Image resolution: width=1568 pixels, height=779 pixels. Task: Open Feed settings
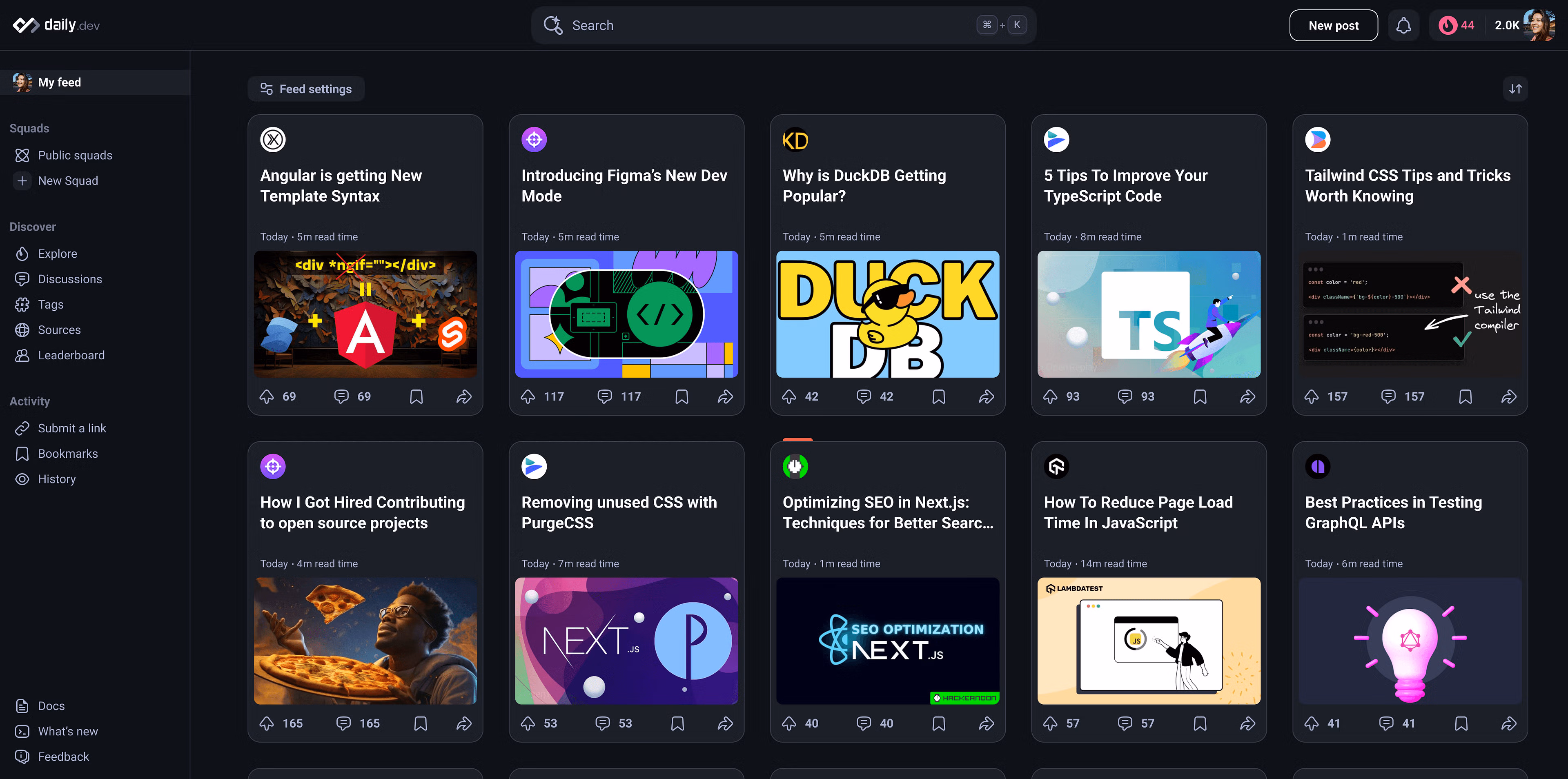306,89
